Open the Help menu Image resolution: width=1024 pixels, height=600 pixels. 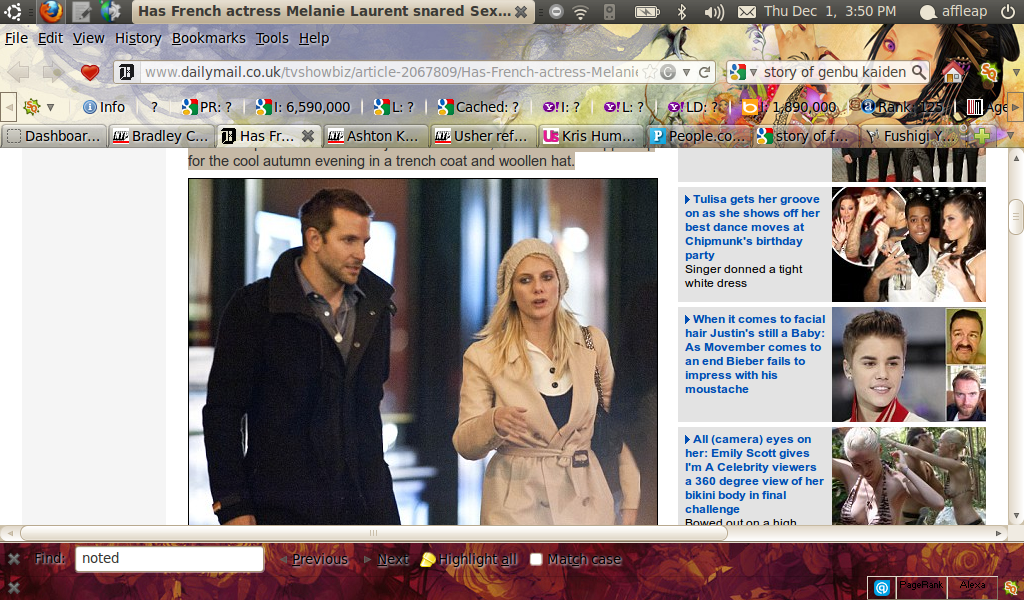pyautogui.click(x=314, y=39)
